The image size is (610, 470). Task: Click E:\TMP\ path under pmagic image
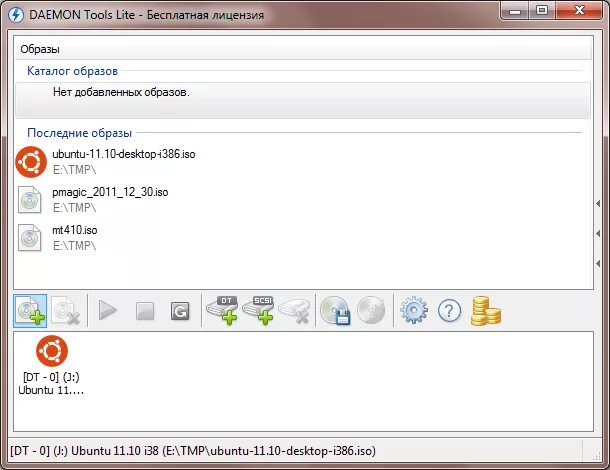(75, 208)
